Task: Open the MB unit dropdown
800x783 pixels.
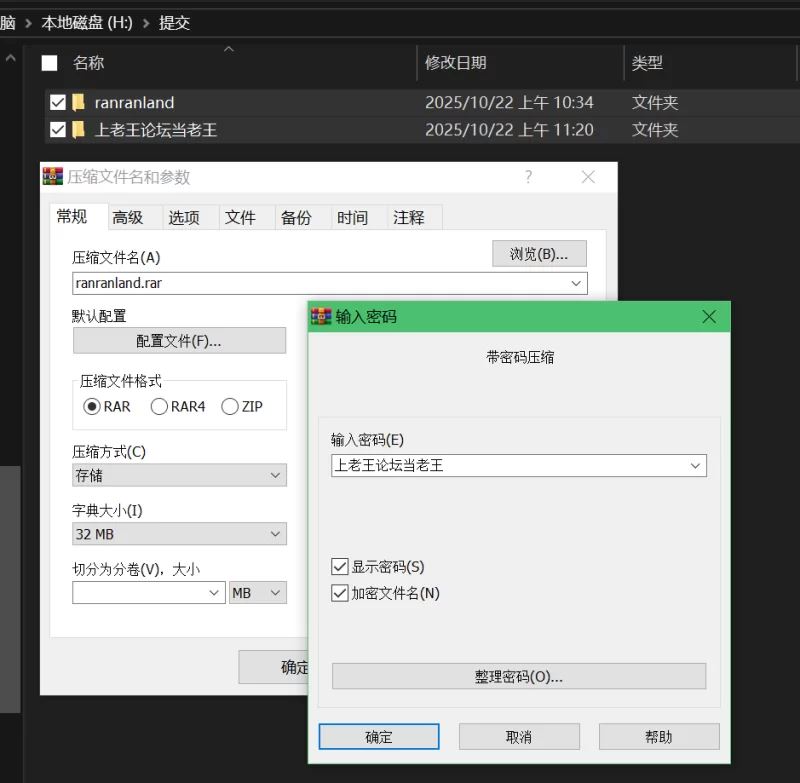Action: point(258,593)
